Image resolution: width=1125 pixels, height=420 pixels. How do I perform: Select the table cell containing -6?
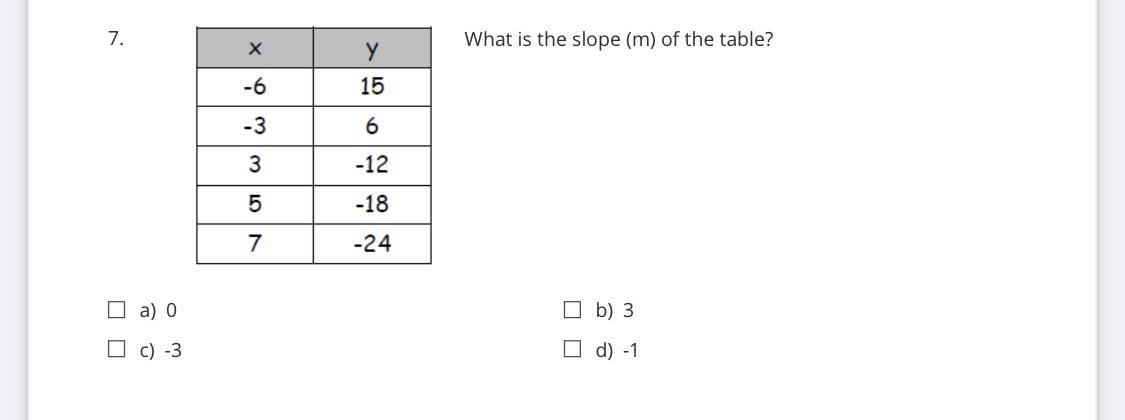tap(255, 87)
